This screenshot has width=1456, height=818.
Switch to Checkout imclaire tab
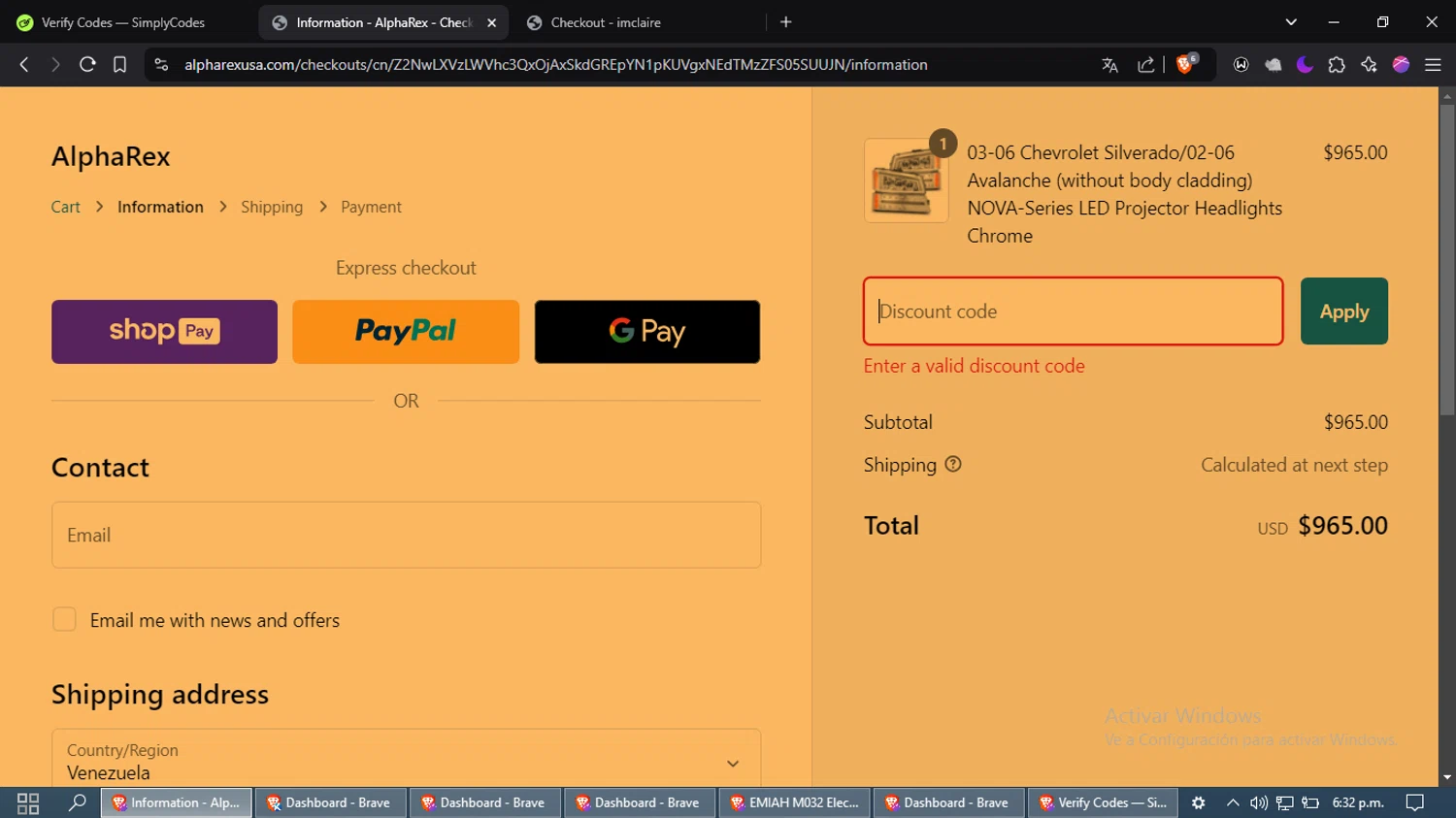pos(606,22)
